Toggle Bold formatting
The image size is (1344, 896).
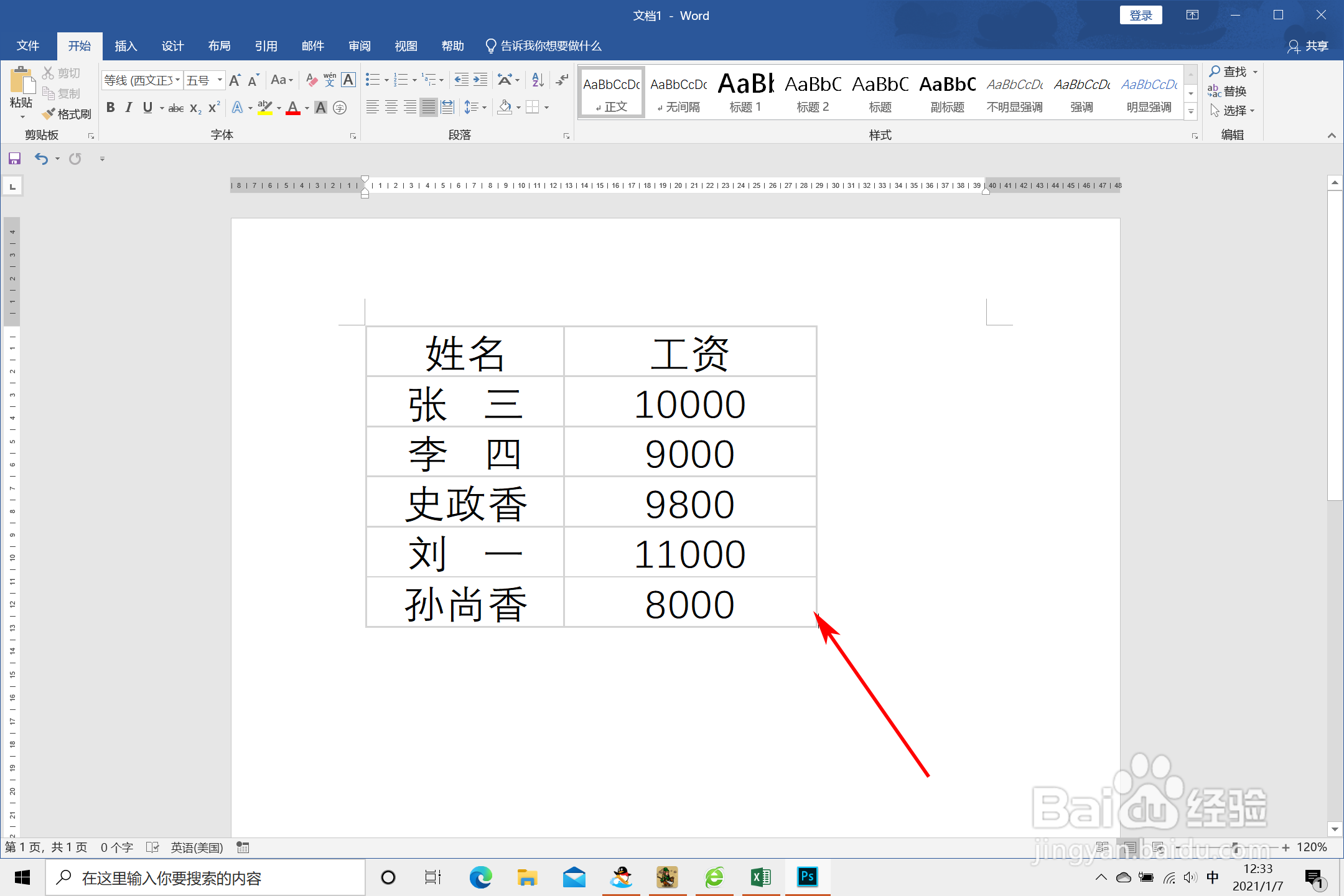point(110,108)
